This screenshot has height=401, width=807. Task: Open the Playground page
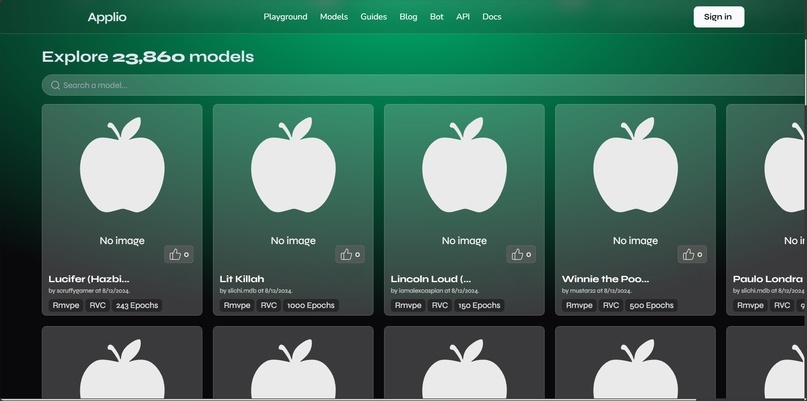(x=285, y=16)
